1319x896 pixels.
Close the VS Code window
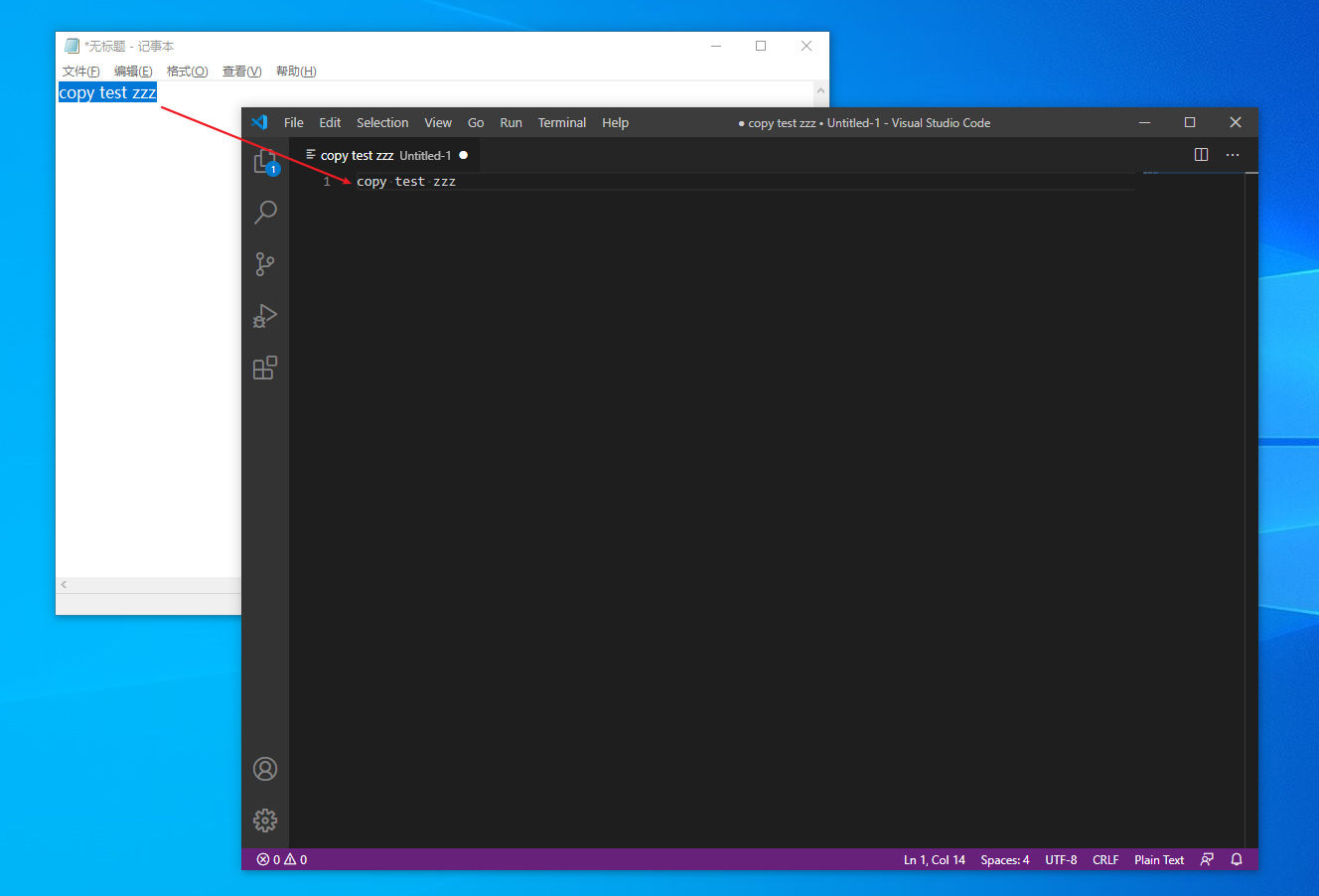pos(1236,122)
